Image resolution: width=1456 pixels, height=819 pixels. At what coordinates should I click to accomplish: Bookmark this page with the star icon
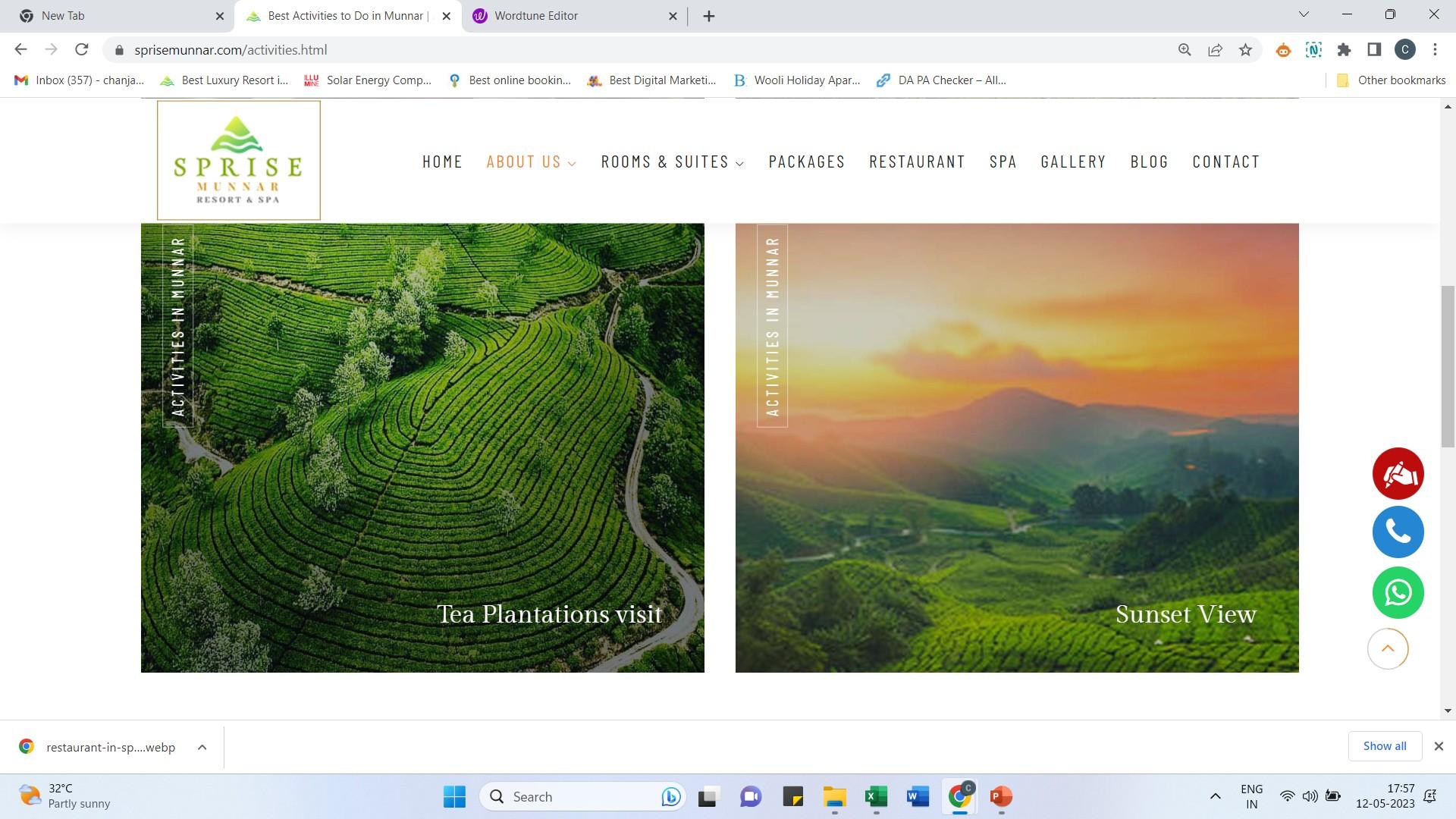click(x=1245, y=50)
